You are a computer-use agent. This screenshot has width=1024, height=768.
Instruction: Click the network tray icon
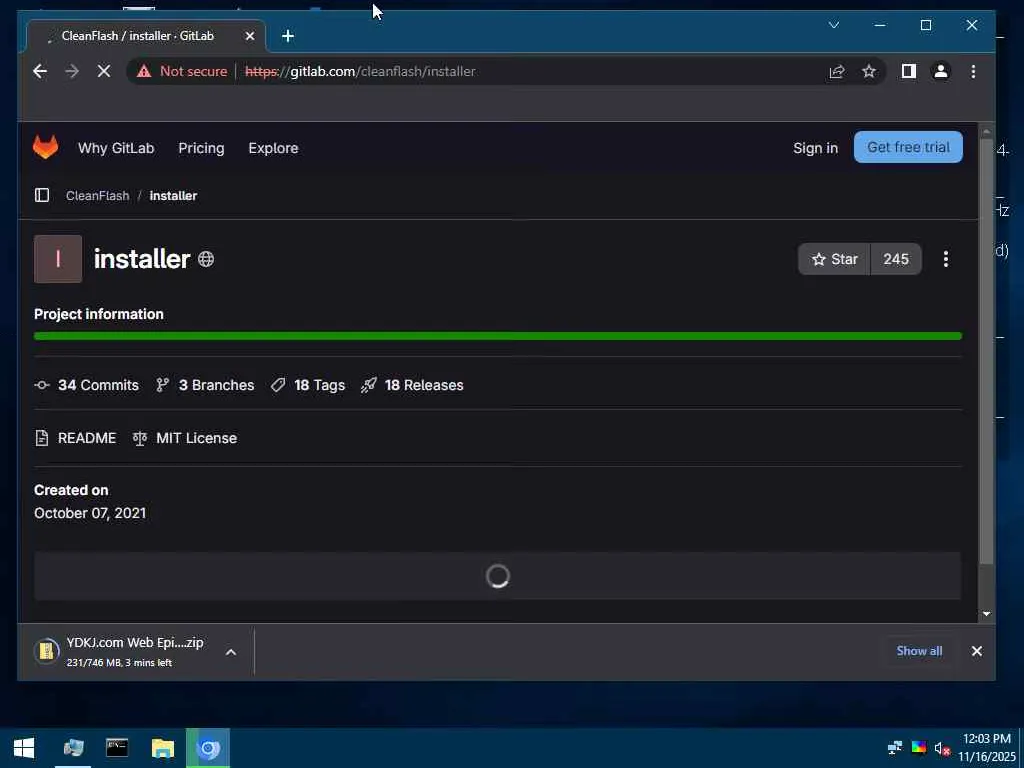point(895,747)
